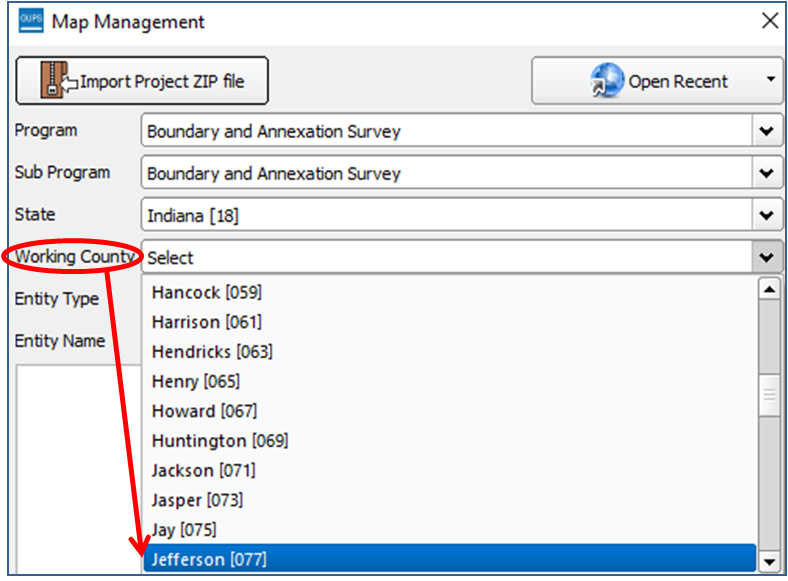
Task: Select Harrison [061] county
Action: [x=450, y=322]
